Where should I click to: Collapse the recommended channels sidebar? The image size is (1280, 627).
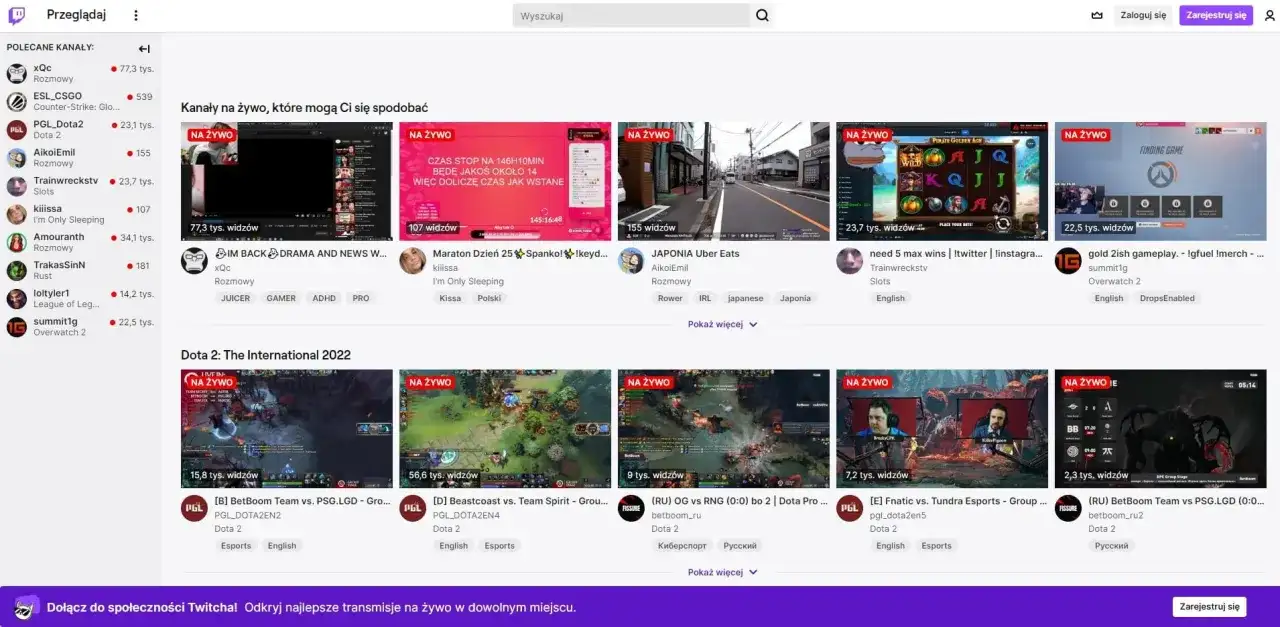coord(143,48)
